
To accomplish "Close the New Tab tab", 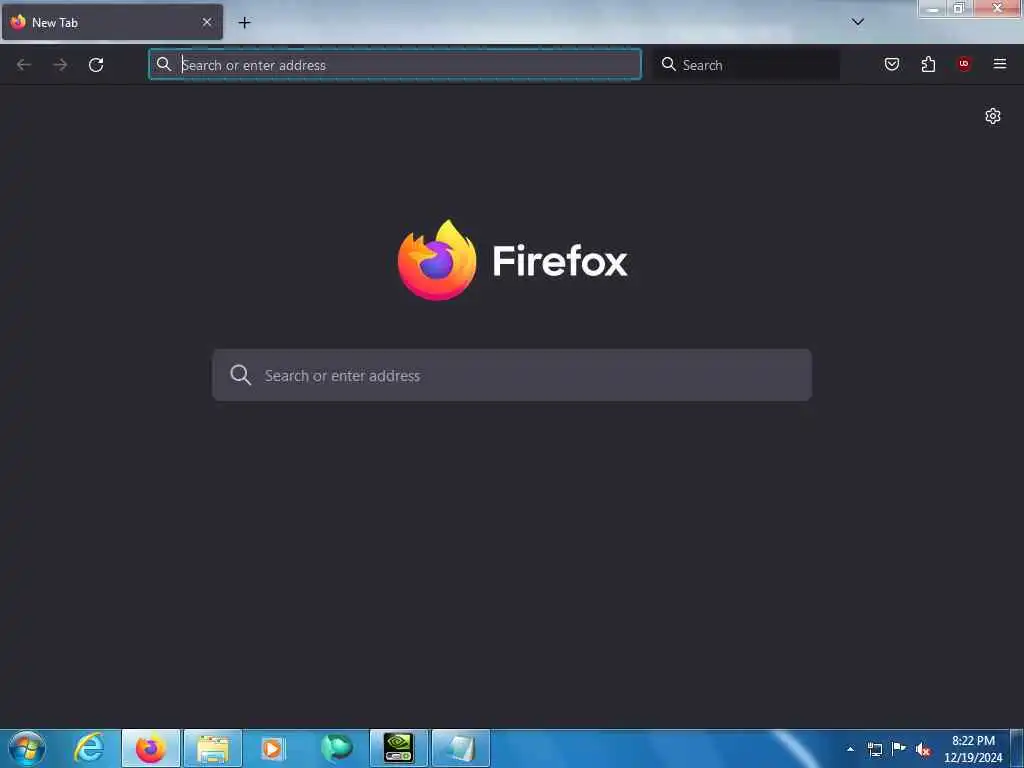I will tap(207, 22).
